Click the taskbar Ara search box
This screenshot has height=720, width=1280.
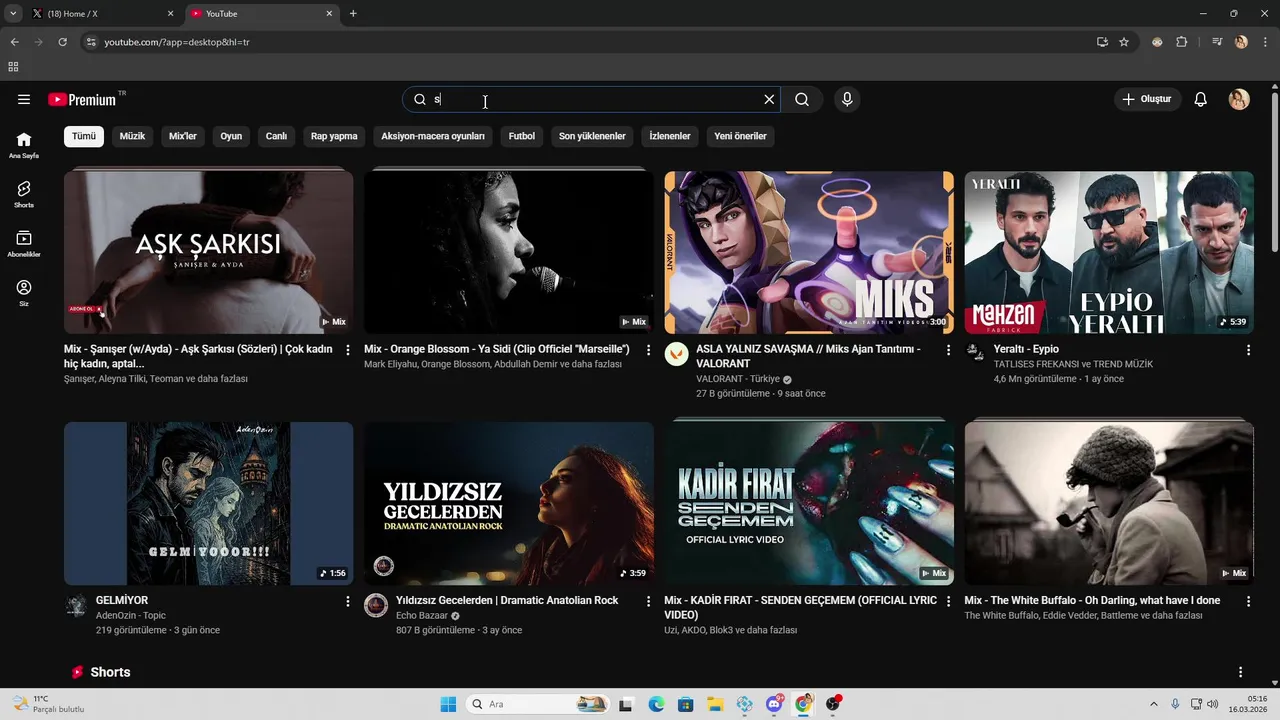click(539, 704)
